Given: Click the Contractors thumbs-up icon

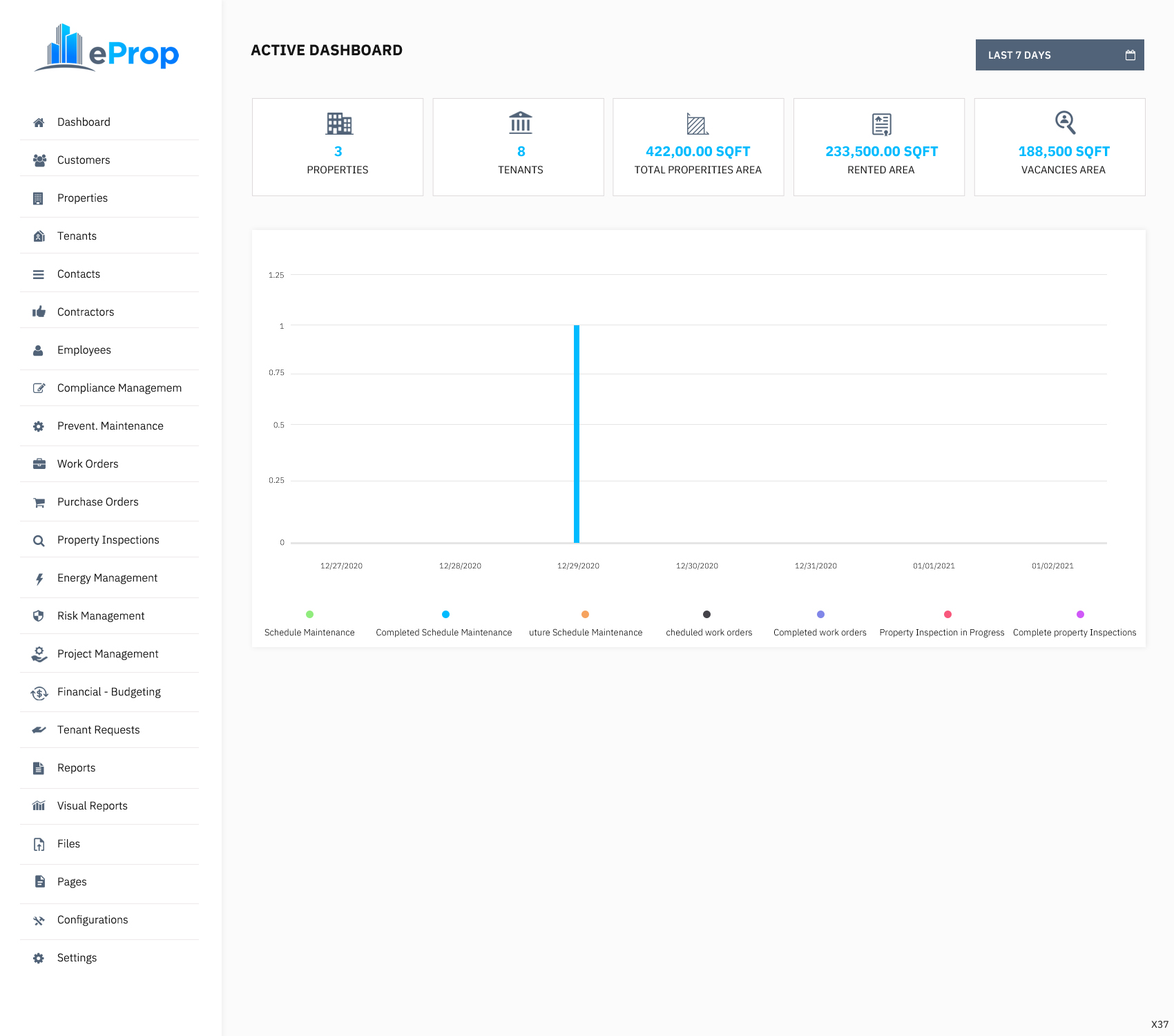Looking at the screenshot, I should (39, 312).
